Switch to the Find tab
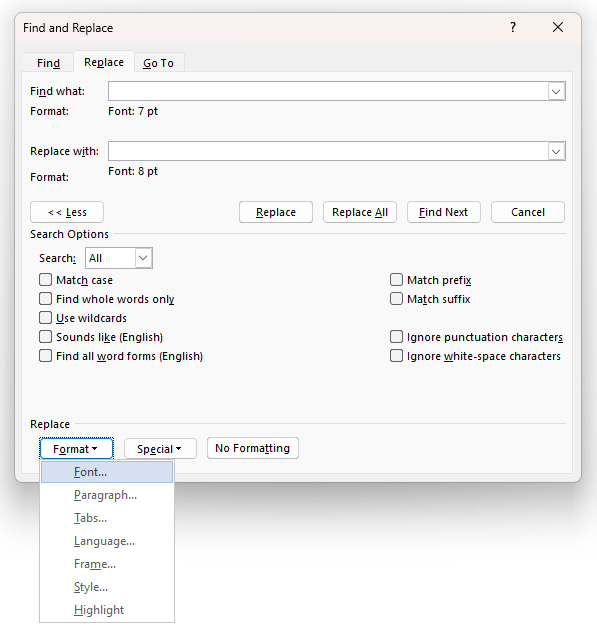 [48, 63]
